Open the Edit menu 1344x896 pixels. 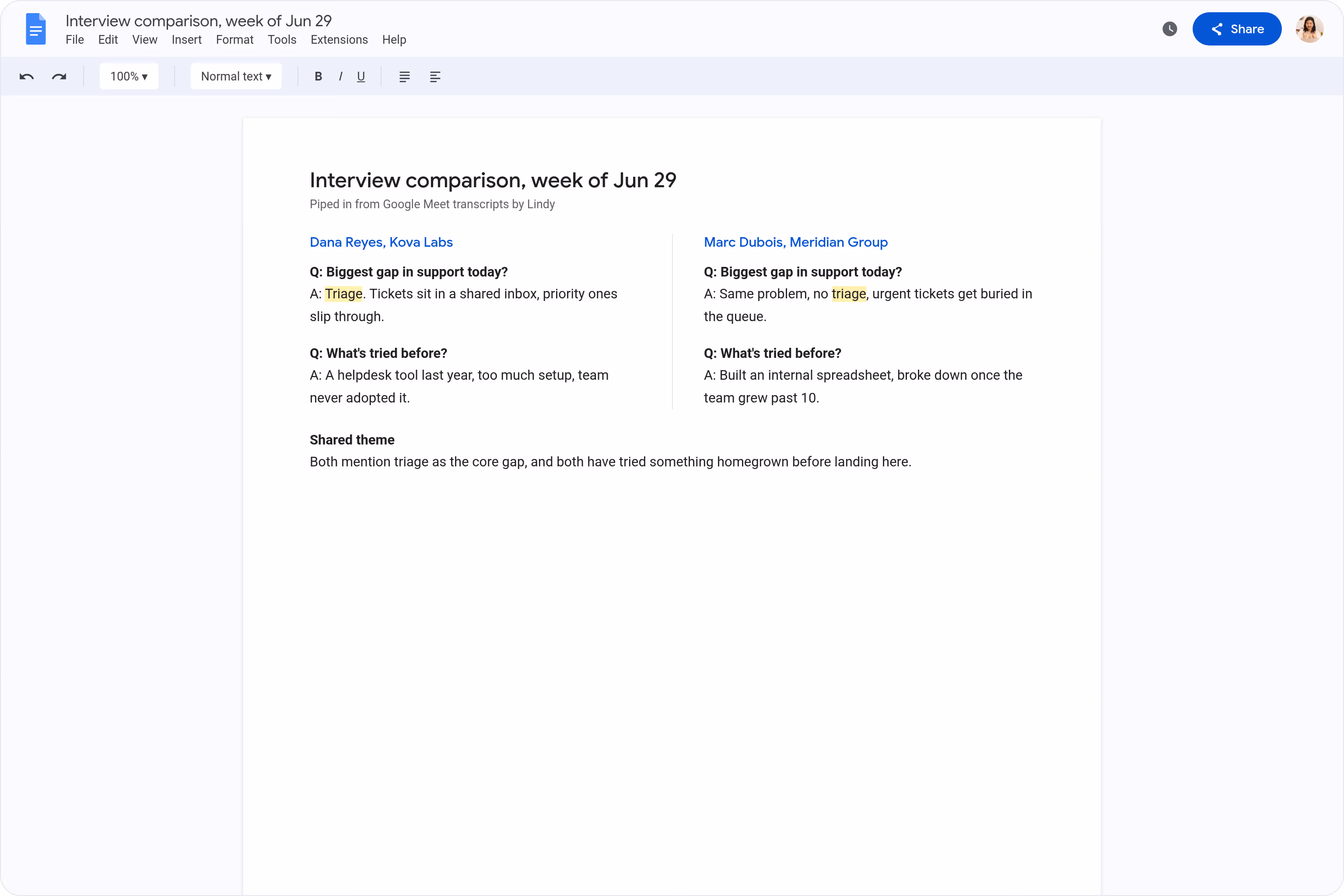pyautogui.click(x=108, y=40)
